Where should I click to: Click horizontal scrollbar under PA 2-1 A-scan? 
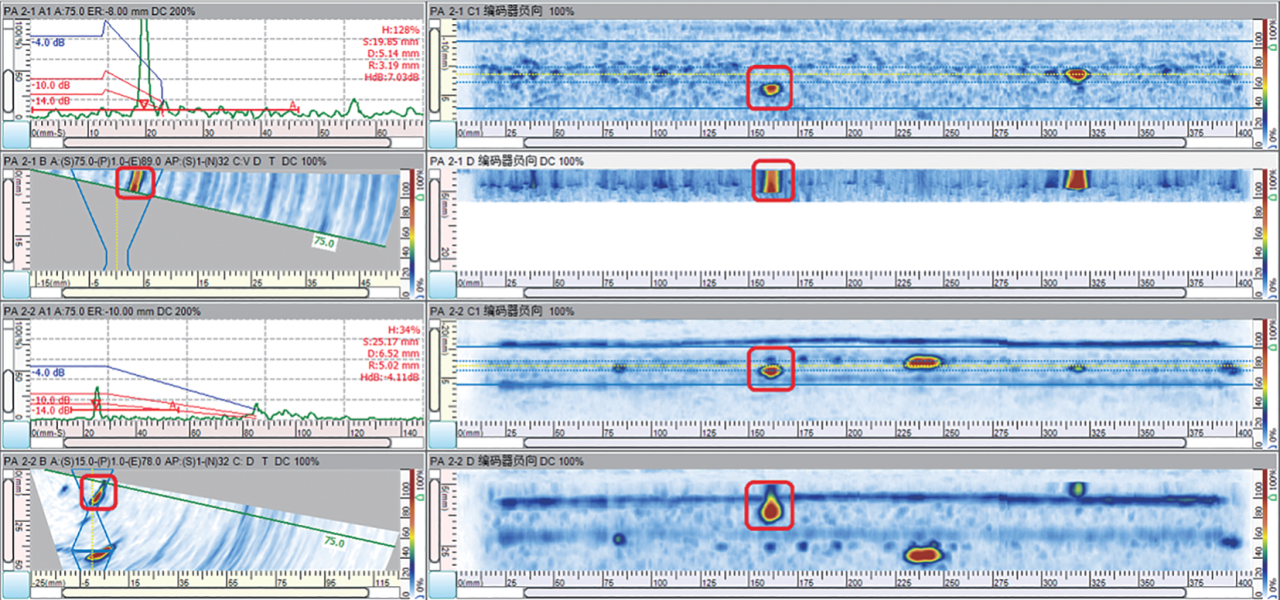coord(227,143)
